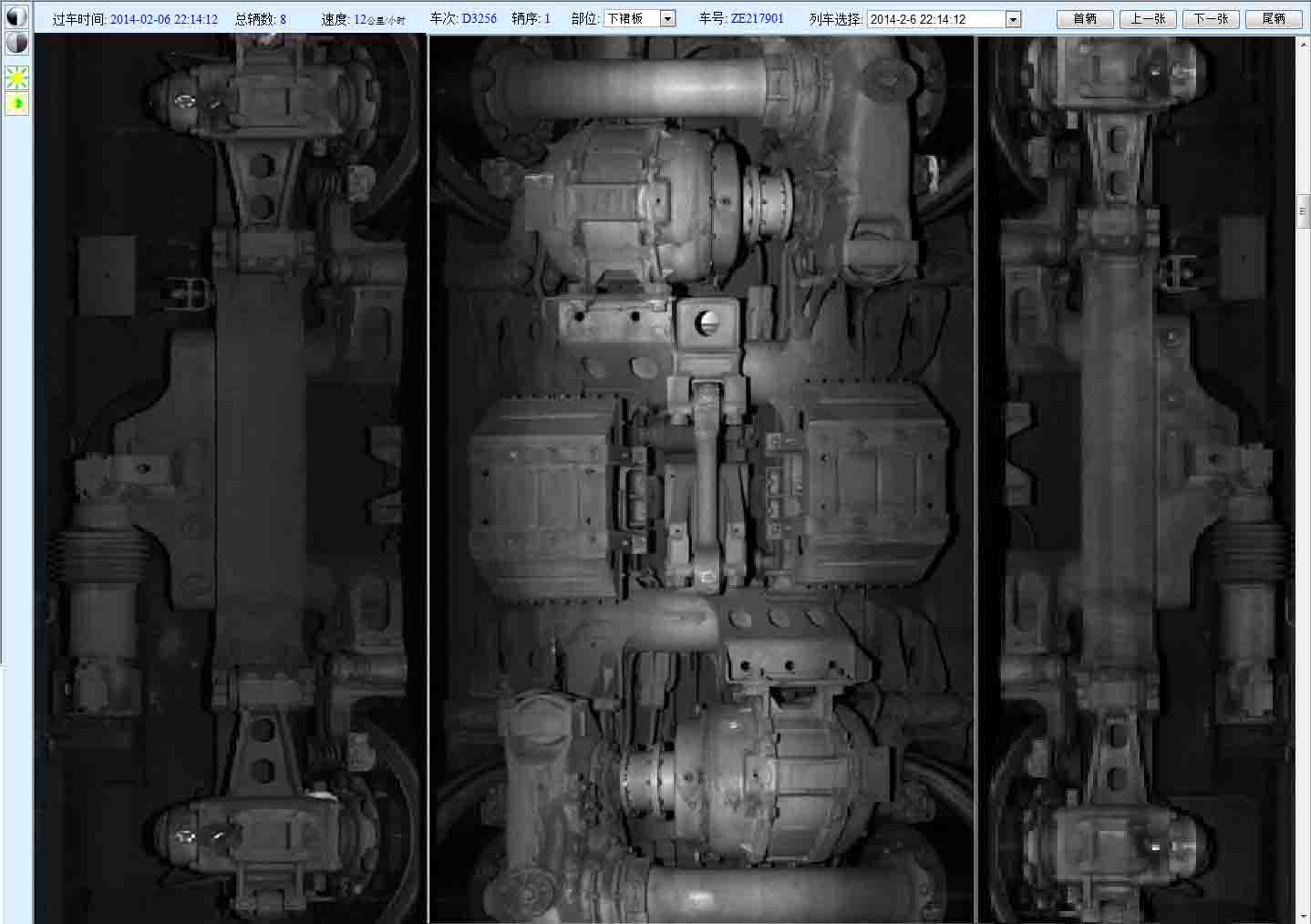Click the vertical scrollbar thumb
The height and width of the screenshot is (924, 1311).
pyautogui.click(x=1304, y=212)
